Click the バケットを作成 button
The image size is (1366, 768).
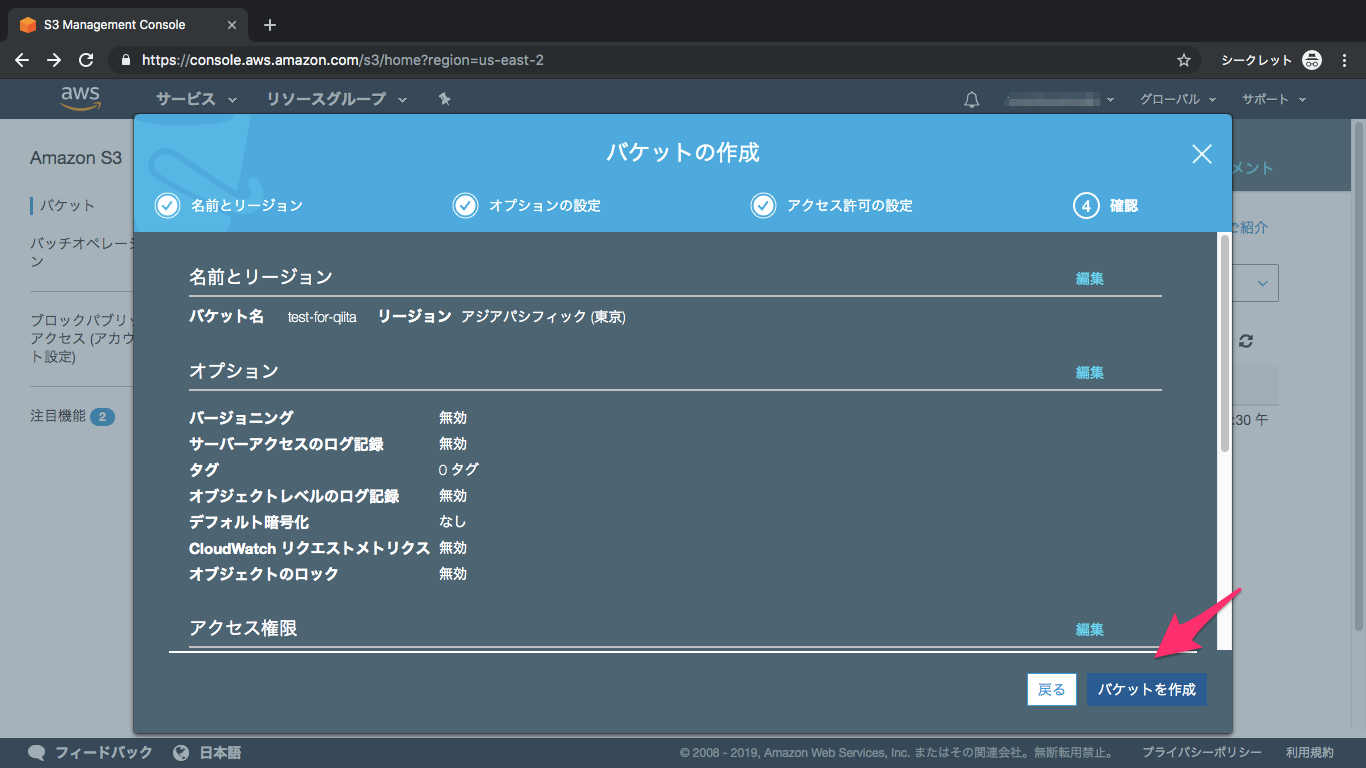click(x=1147, y=689)
